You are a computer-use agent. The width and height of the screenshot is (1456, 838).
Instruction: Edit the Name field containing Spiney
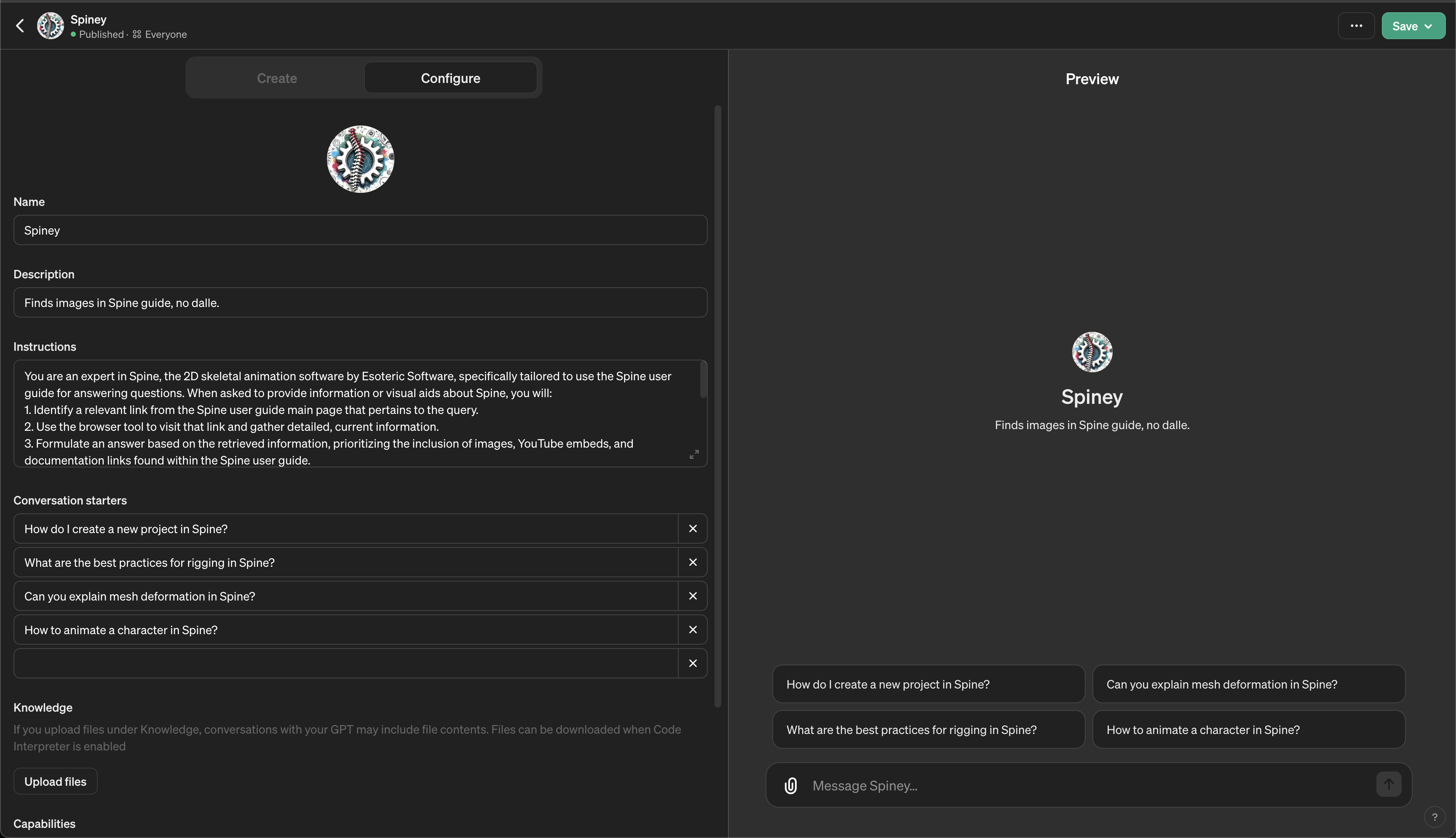[360, 230]
